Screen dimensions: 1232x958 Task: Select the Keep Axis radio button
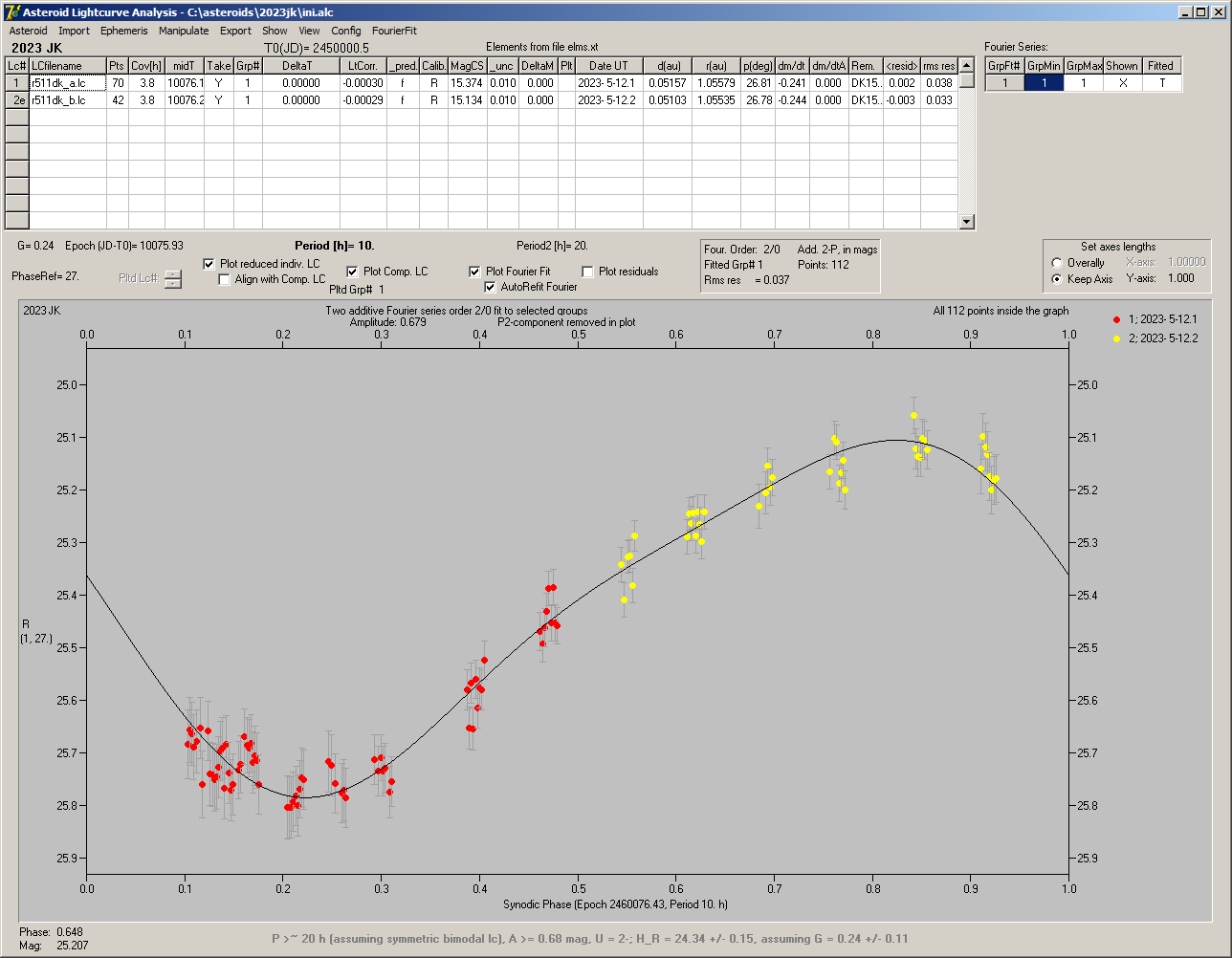[x=1057, y=279]
